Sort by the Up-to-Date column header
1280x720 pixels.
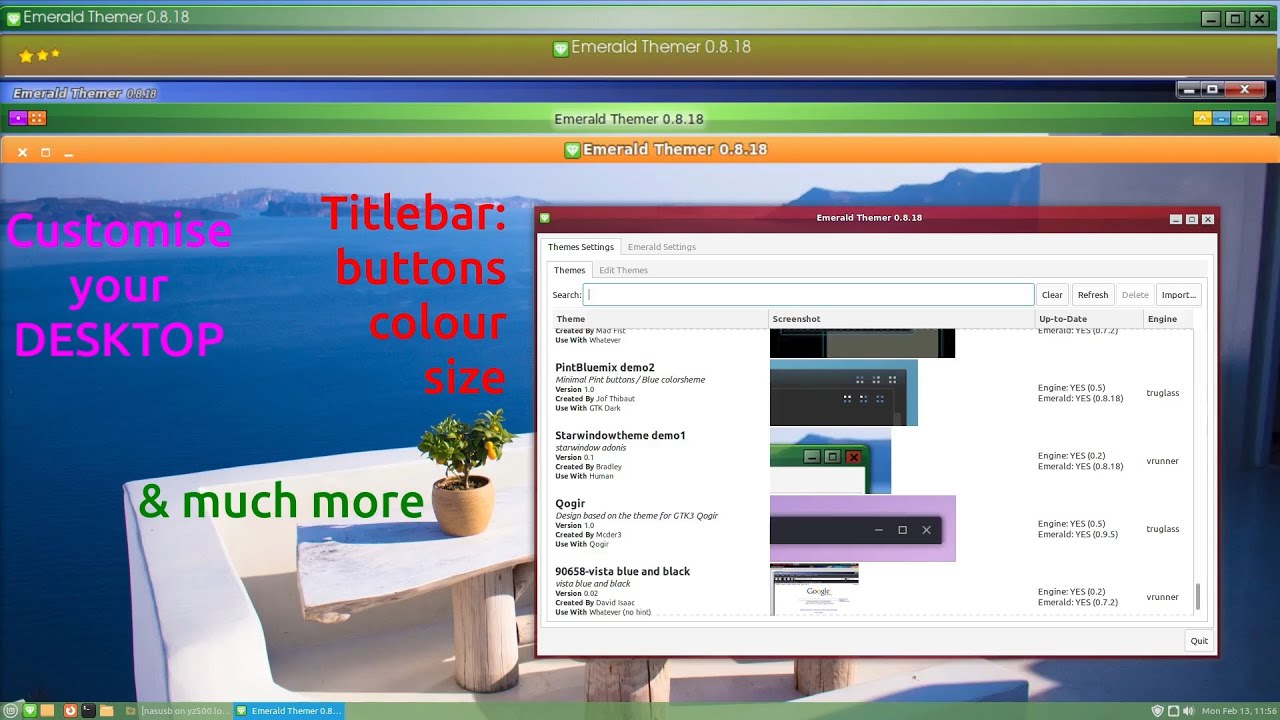(x=1089, y=319)
